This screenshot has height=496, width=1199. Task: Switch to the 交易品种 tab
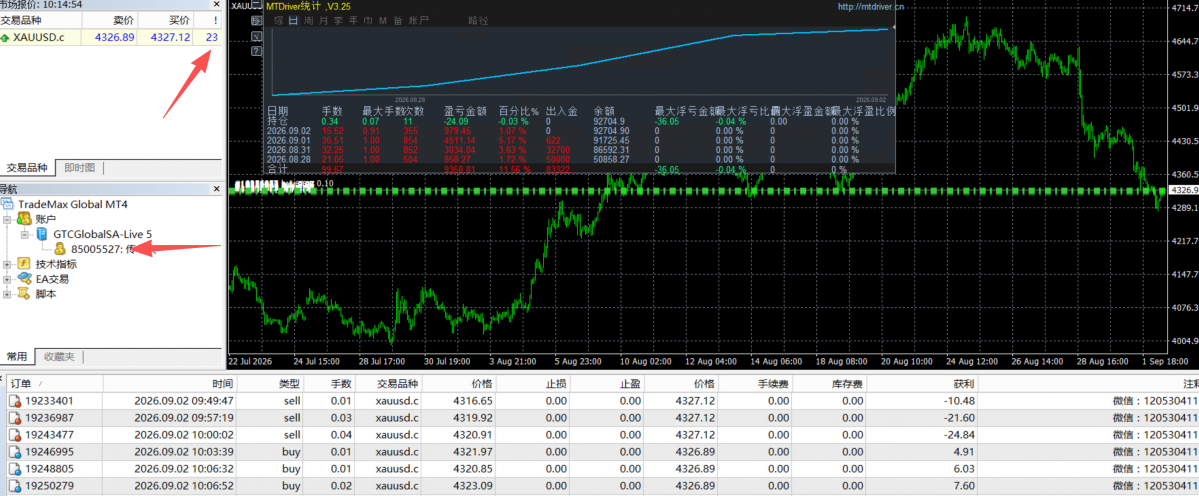pyautogui.click(x=27, y=167)
